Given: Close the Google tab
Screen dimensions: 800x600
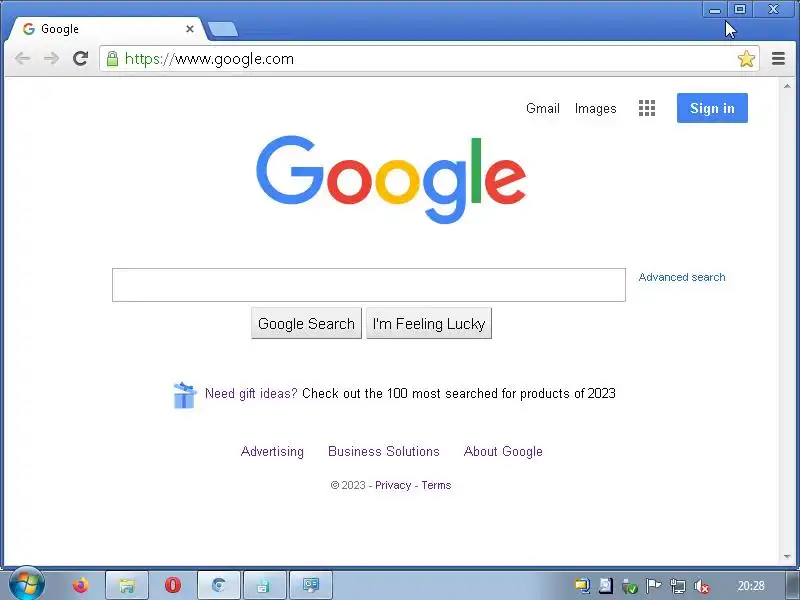Looking at the screenshot, I should pyautogui.click(x=190, y=29).
